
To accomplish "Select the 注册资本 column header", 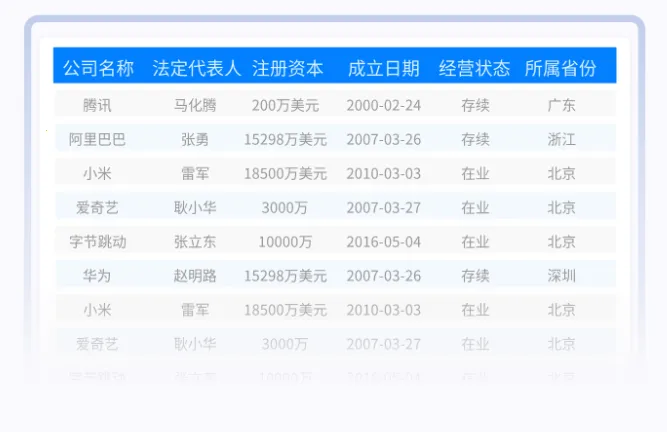I will (288, 68).
